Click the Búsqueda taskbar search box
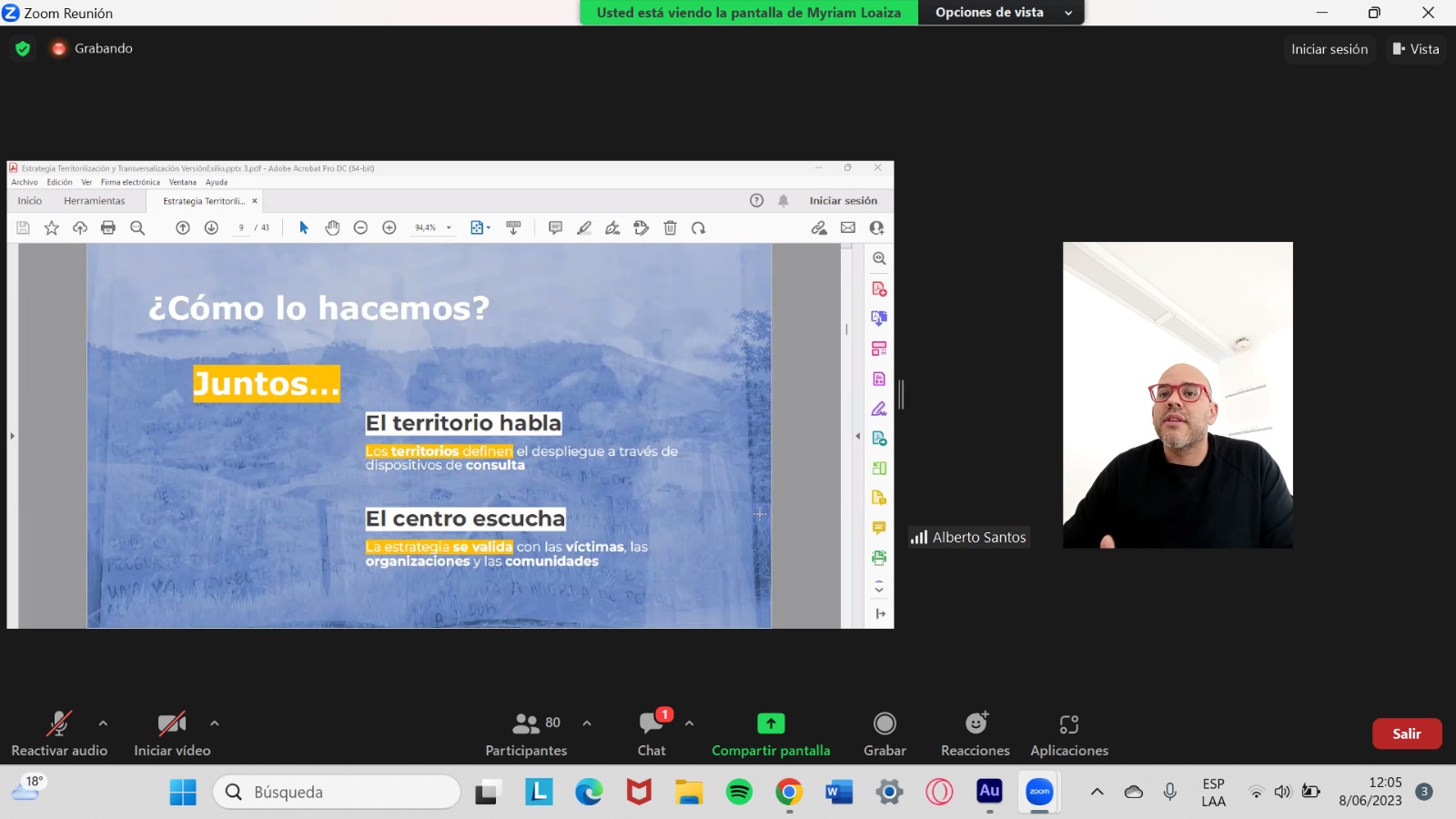 click(337, 792)
